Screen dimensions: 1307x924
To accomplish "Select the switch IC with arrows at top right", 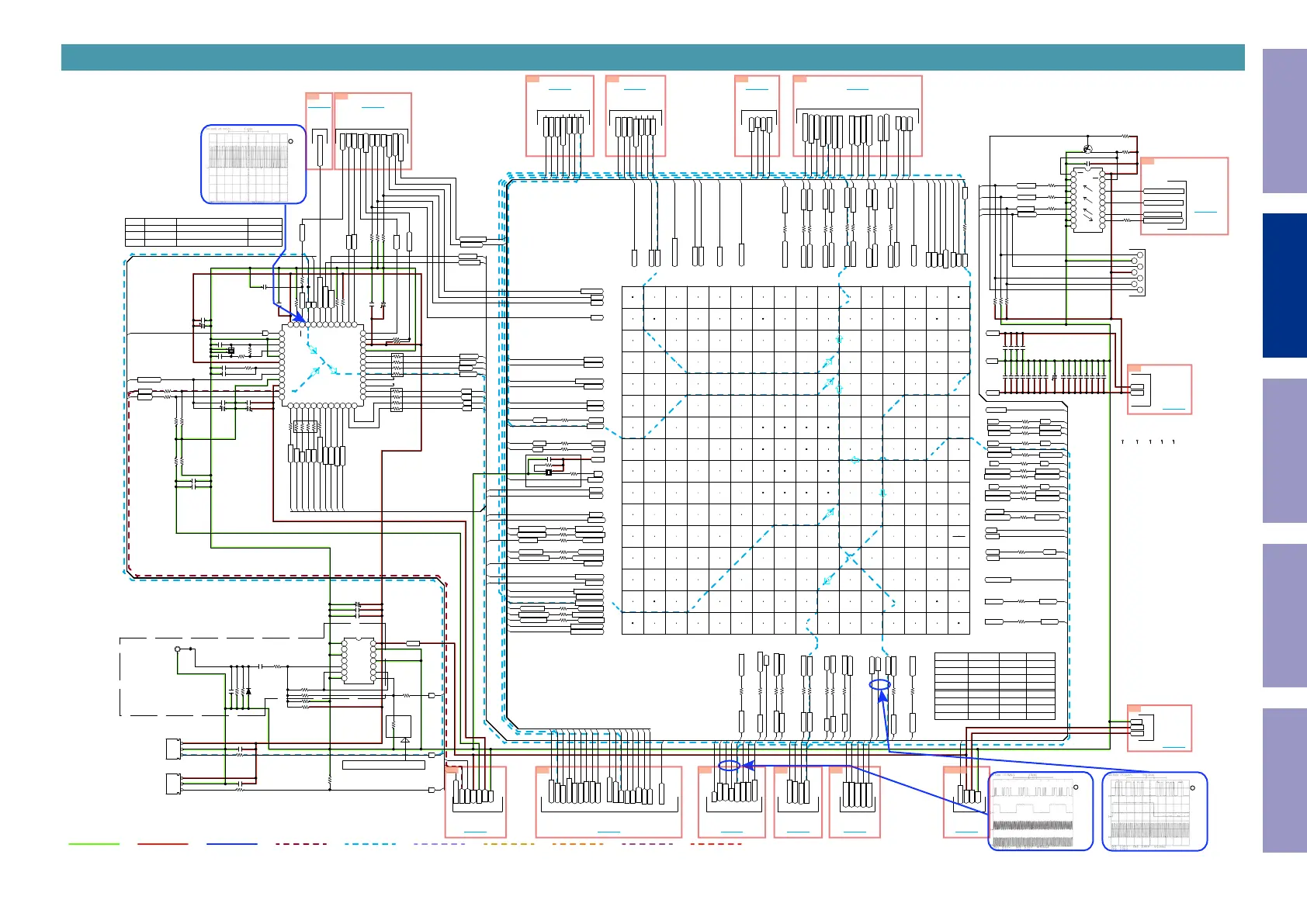I will pyautogui.click(x=1087, y=199).
